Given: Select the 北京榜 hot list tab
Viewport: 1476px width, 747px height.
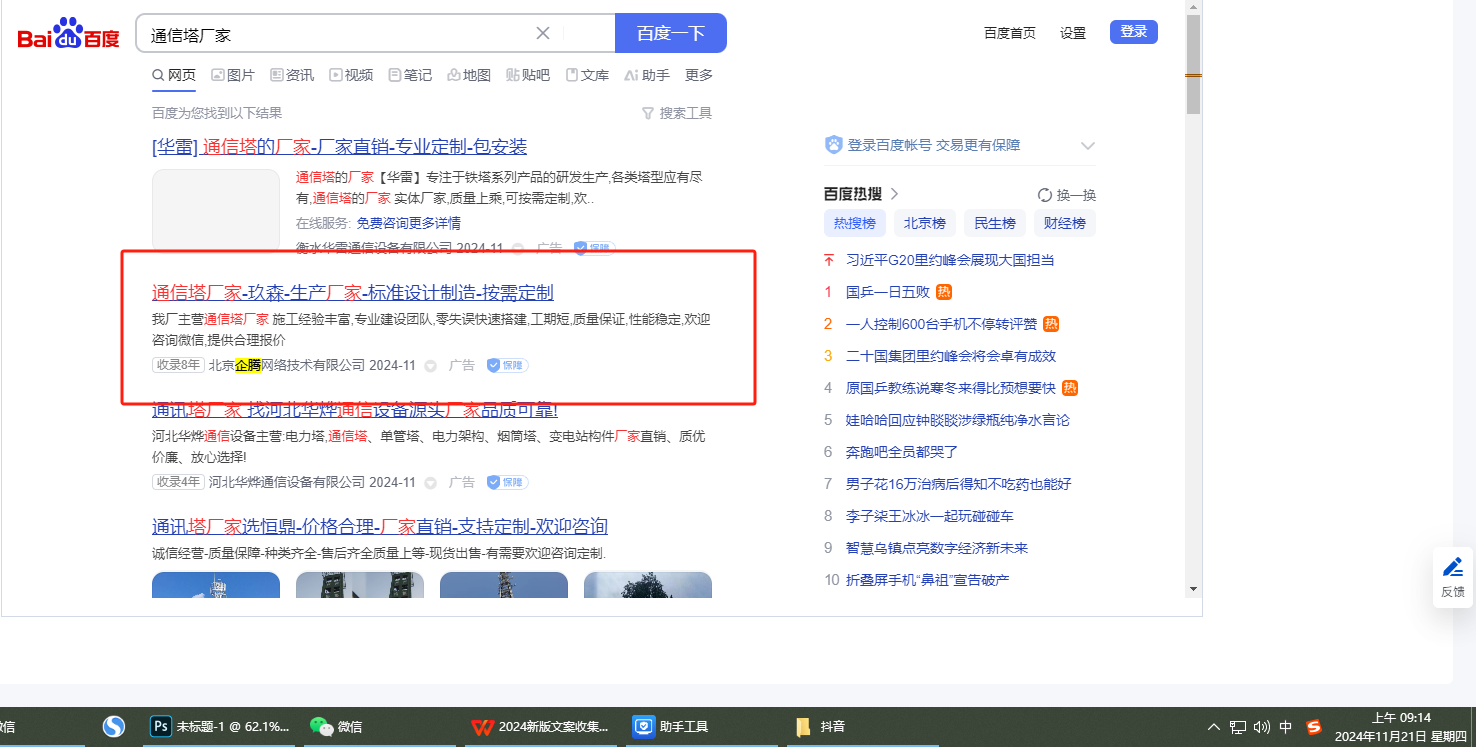Looking at the screenshot, I should [925, 223].
